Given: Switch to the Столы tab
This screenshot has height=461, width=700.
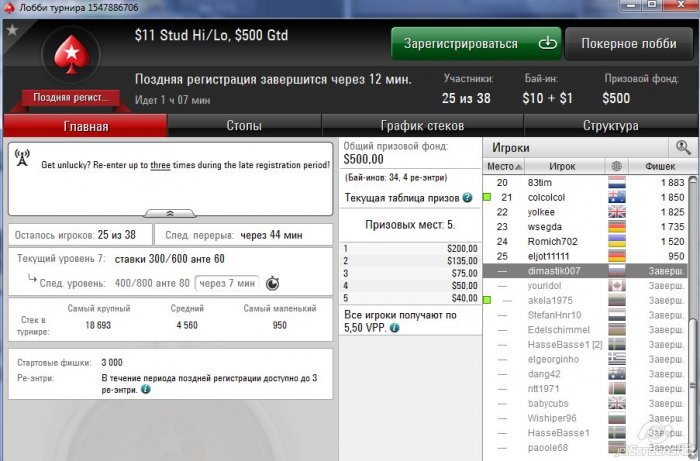Looking at the screenshot, I should (244, 125).
